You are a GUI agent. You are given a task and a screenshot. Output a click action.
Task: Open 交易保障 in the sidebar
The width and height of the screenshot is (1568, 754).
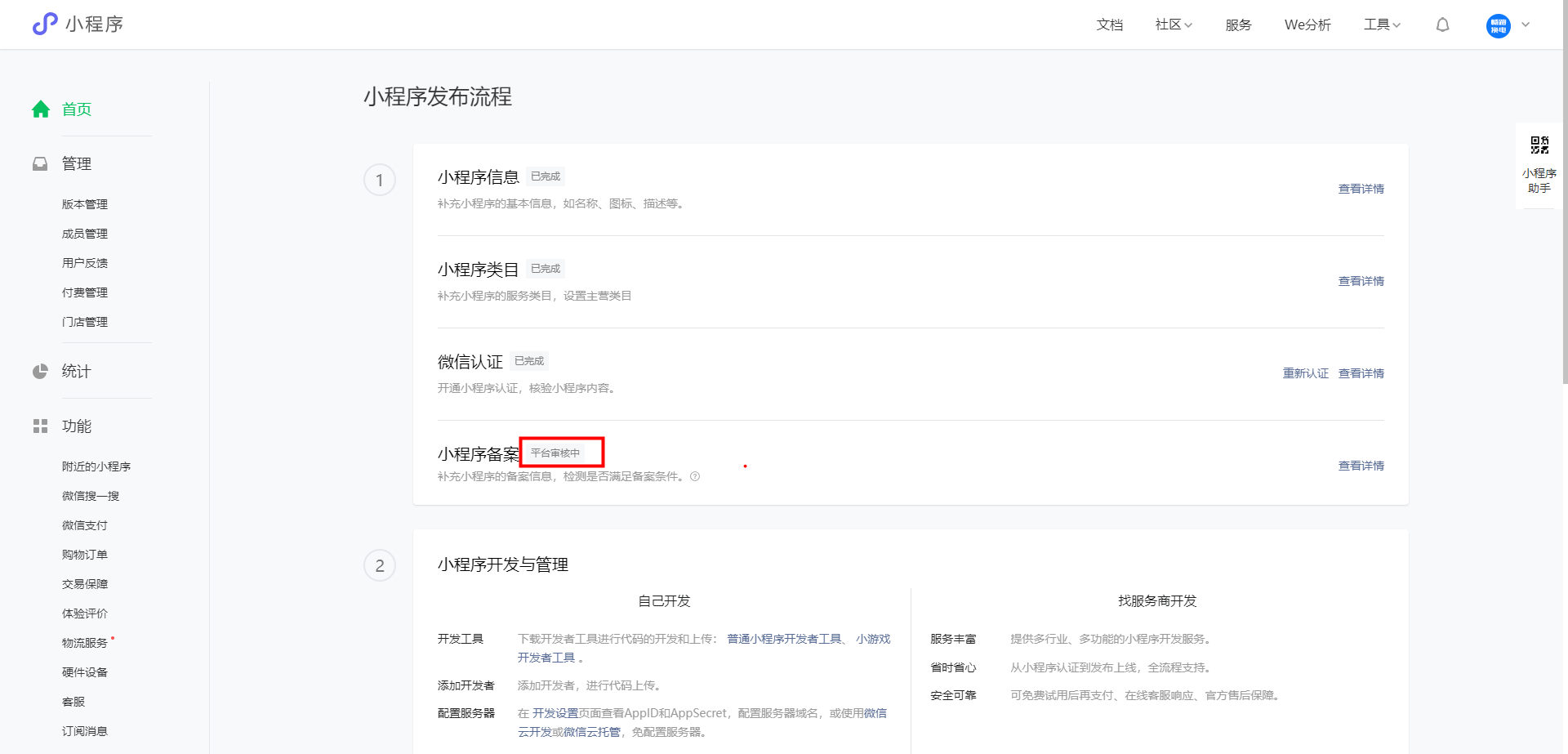pos(85,584)
